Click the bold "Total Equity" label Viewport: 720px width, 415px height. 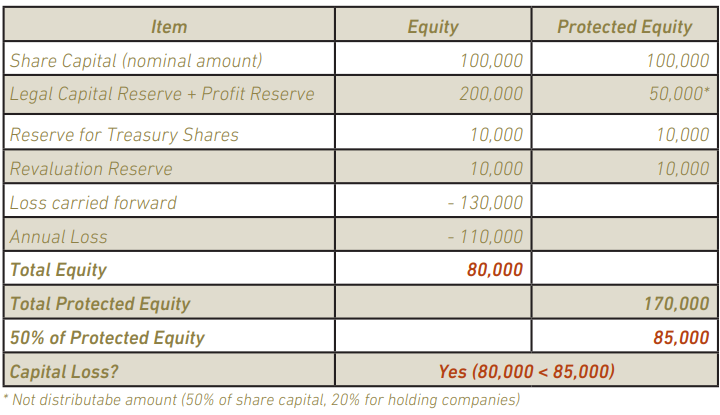pyautogui.click(x=58, y=269)
